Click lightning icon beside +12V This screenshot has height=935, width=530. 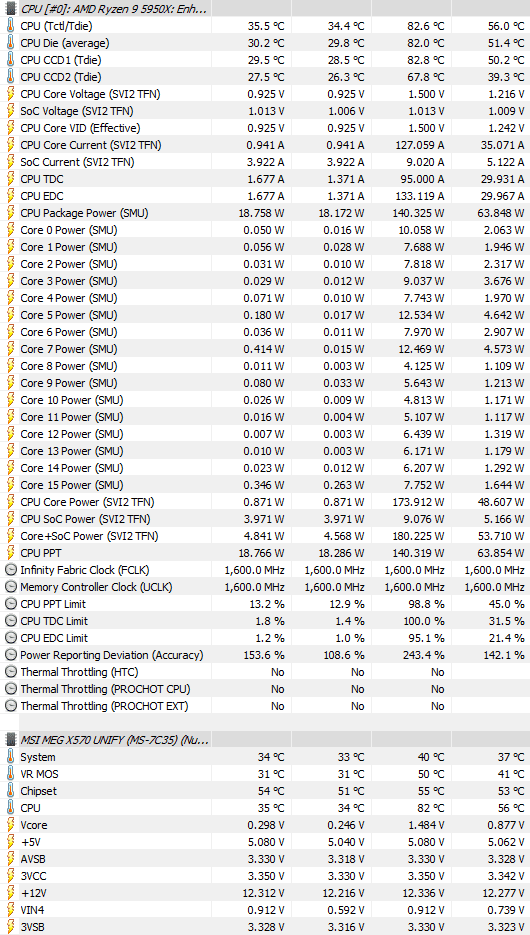pos(10,893)
